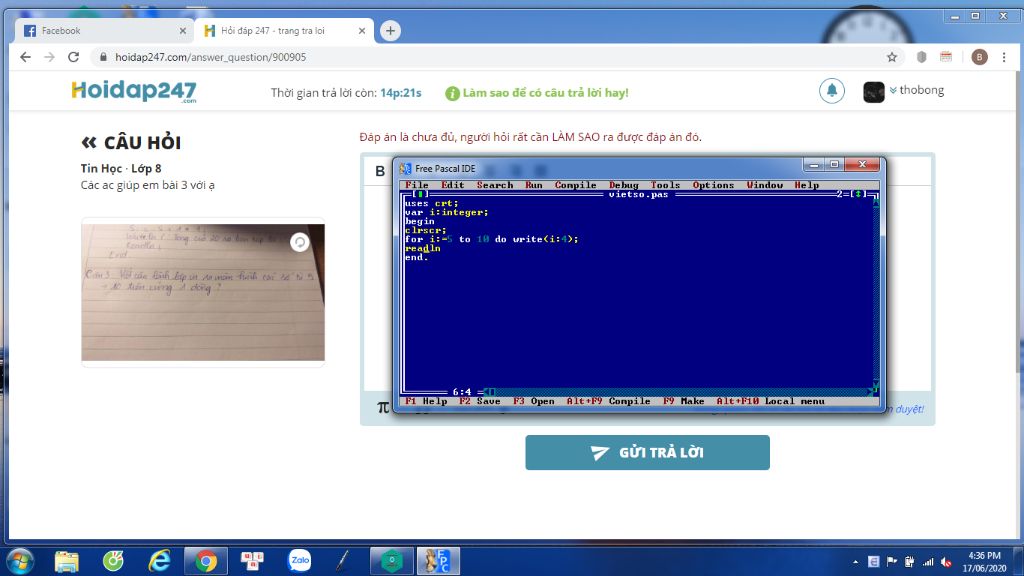Reload the current page
The height and width of the screenshot is (576, 1024).
(x=74, y=57)
